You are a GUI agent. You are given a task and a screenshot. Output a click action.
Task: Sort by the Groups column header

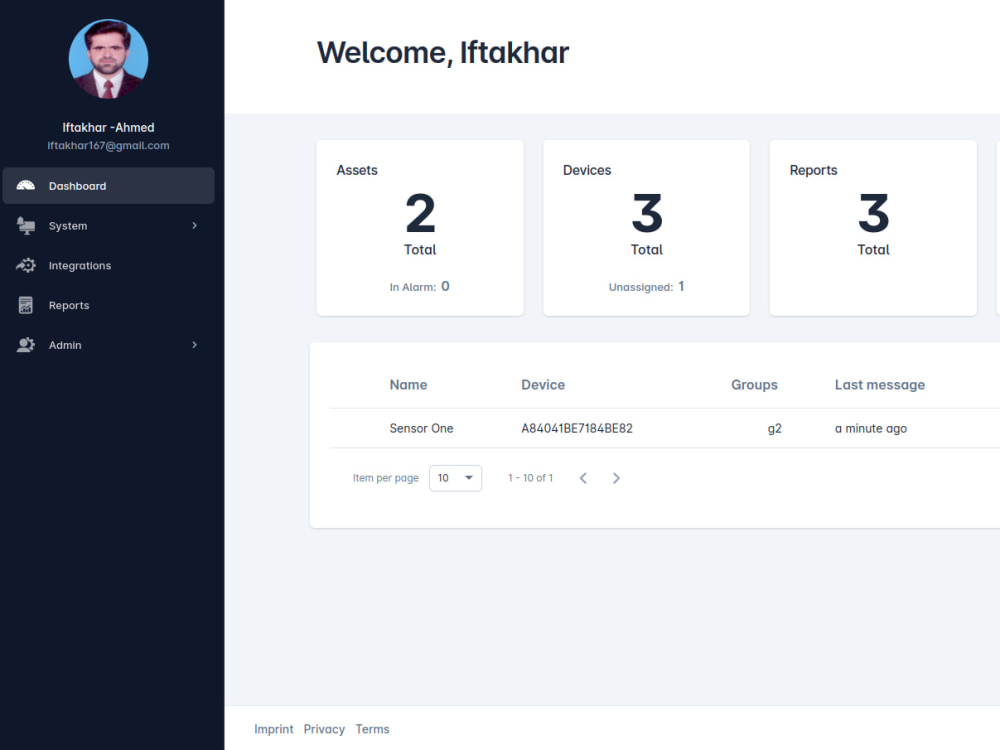(x=754, y=385)
